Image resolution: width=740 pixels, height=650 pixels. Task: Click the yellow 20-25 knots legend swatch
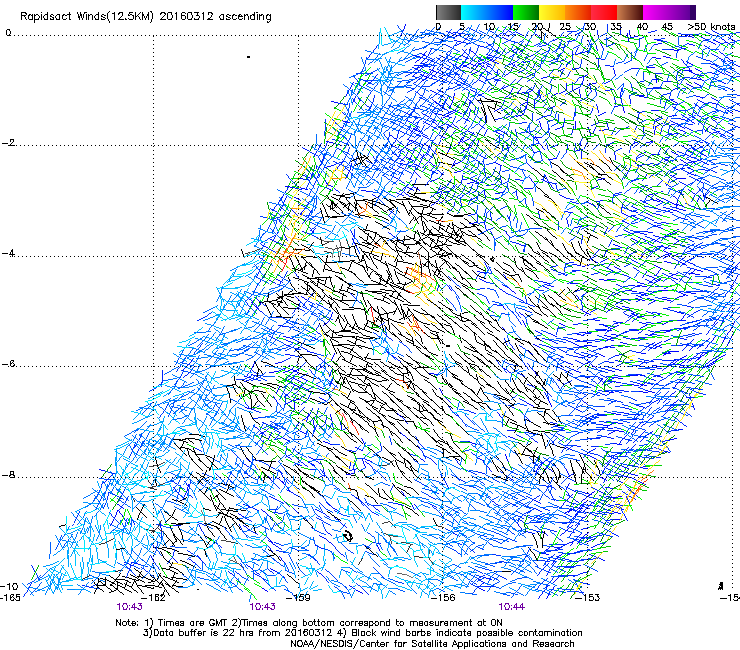pyautogui.click(x=552, y=12)
